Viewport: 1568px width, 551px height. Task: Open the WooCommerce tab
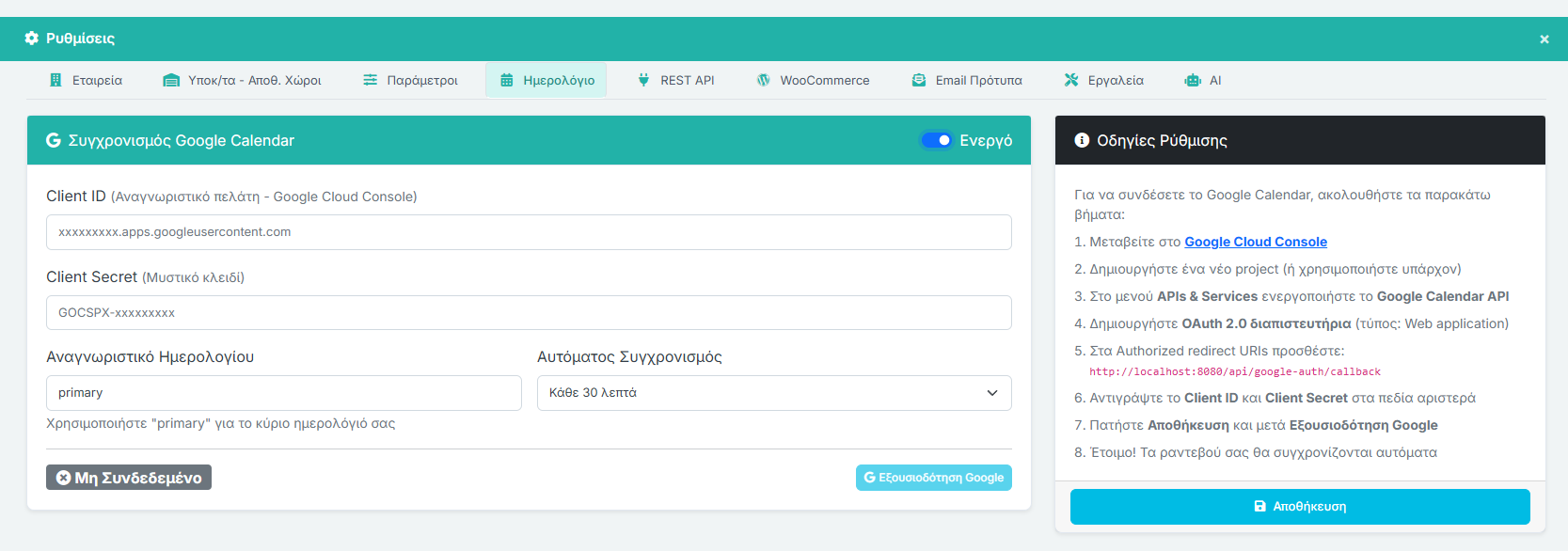click(814, 80)
